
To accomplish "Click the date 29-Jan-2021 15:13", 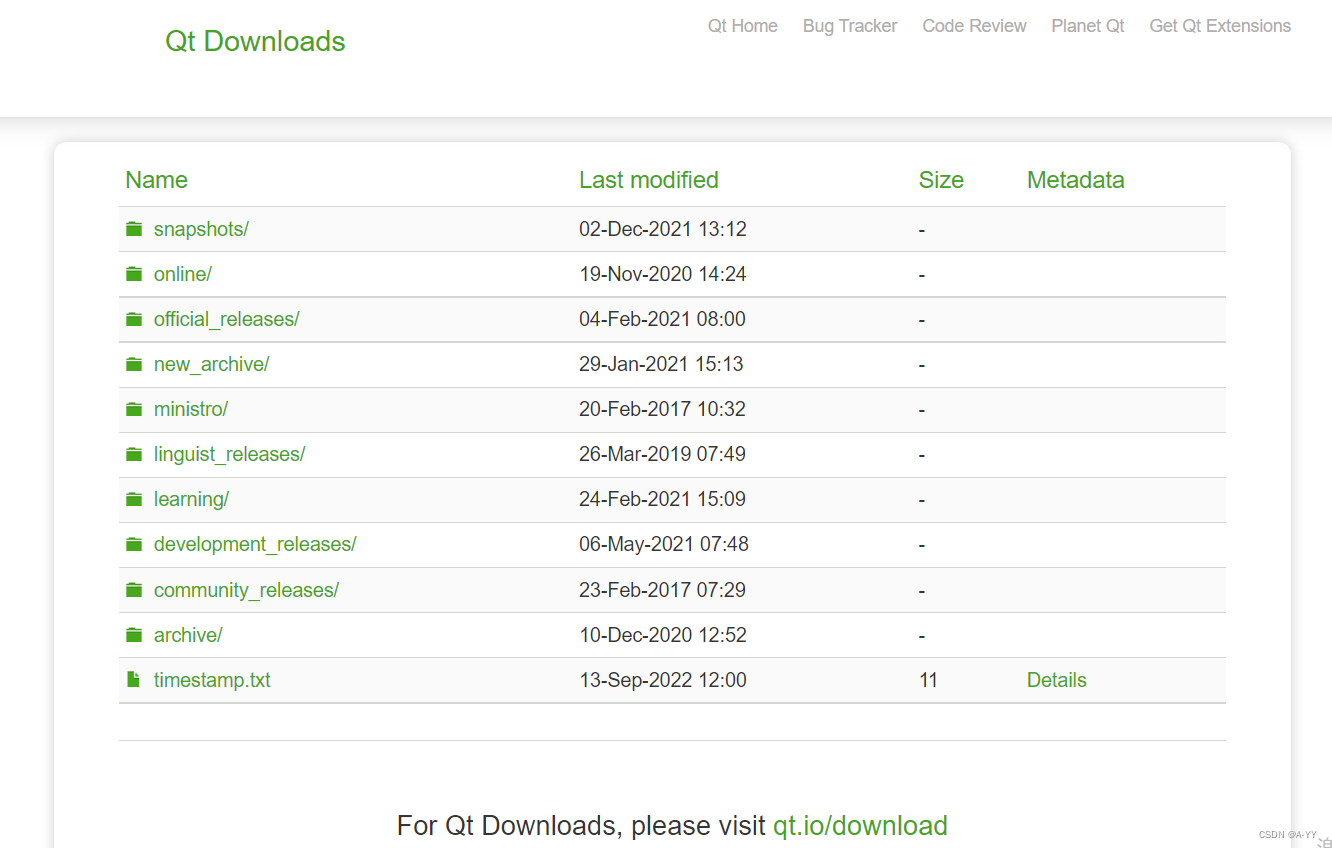I will (x=661, y=364).
